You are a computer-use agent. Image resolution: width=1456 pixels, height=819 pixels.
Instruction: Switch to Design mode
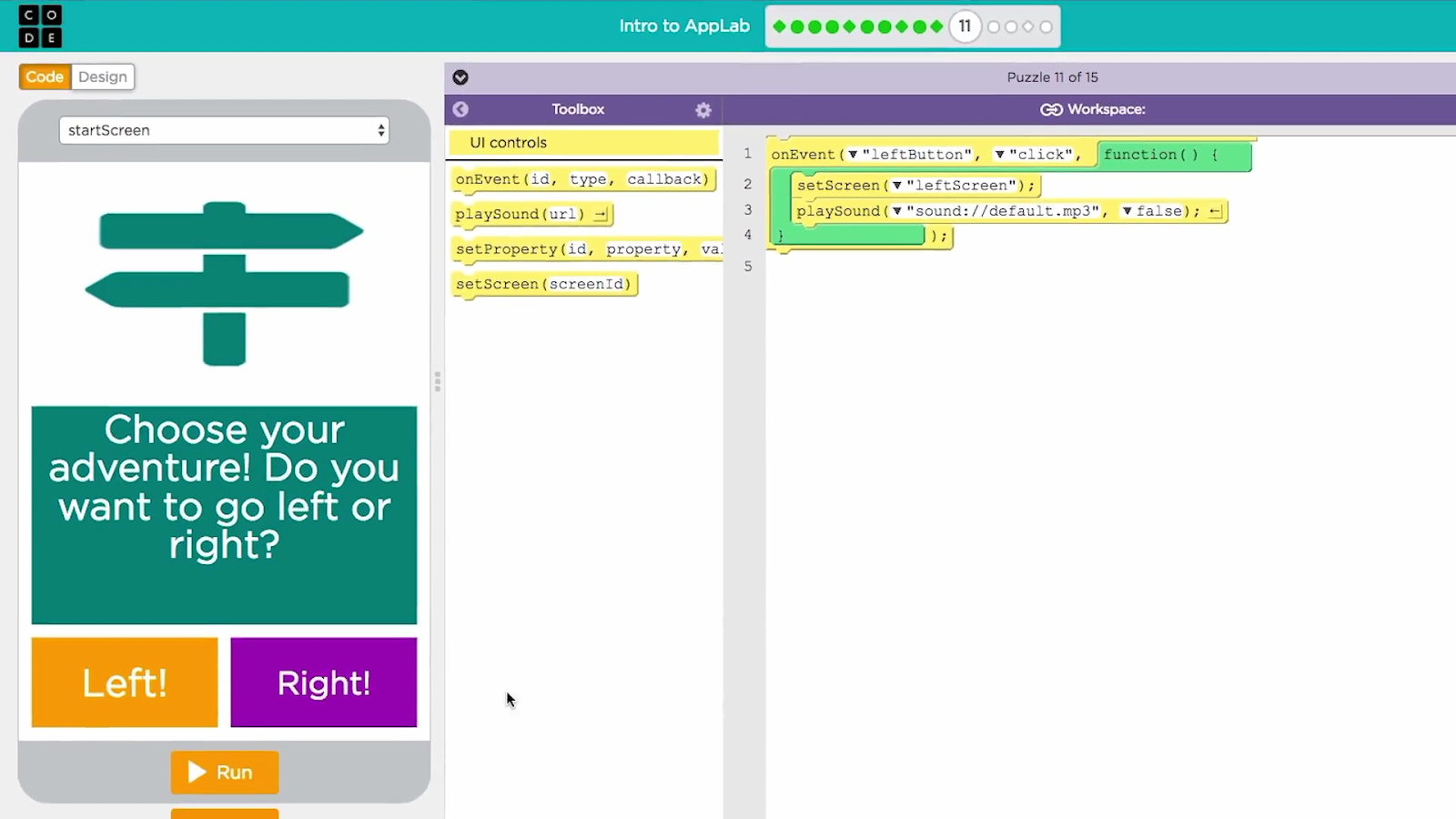(x=103, y=77)
